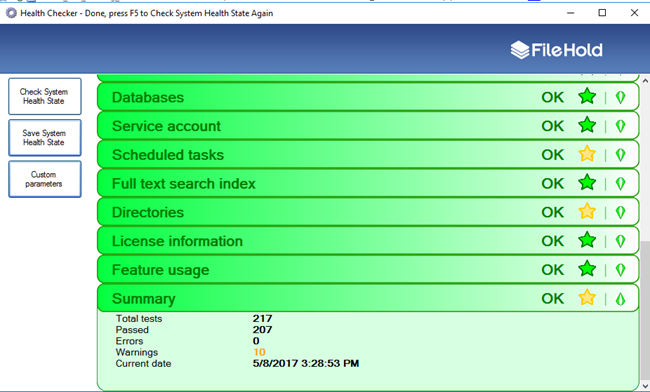
Task: Click the yellow star in the Directories row
Action: click(x=587, y=212)
